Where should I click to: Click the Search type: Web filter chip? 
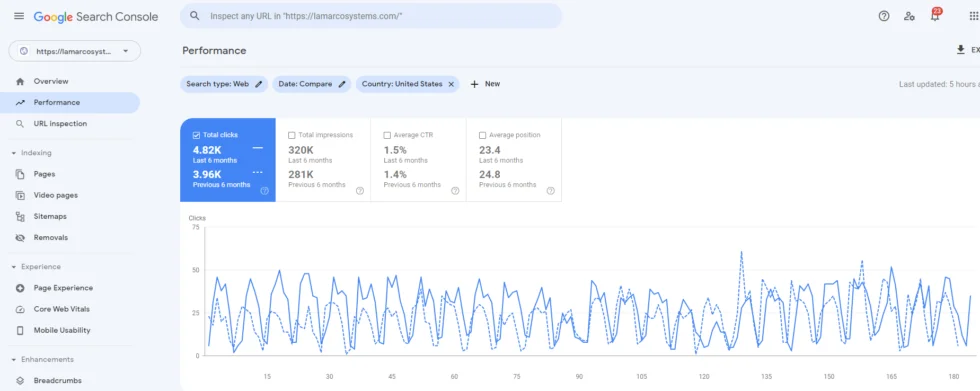coord(224,84)
